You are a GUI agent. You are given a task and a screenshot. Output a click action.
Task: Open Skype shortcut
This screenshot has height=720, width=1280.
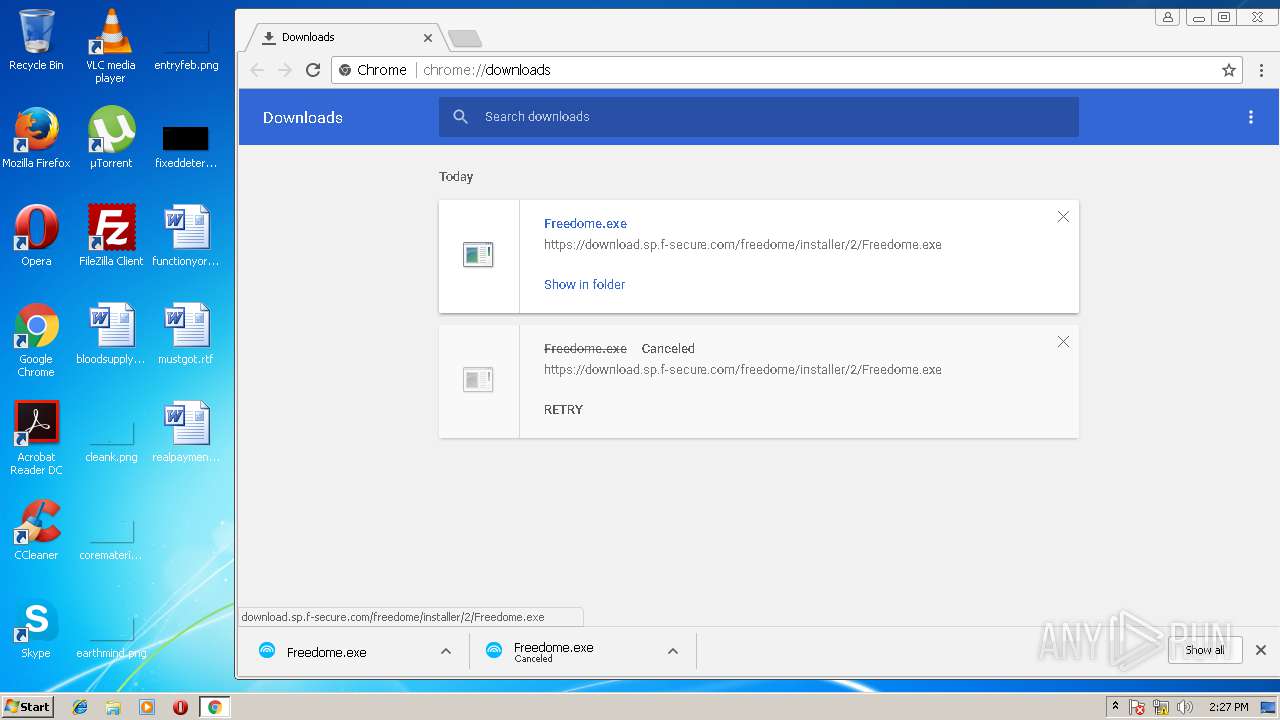[36, 628]
